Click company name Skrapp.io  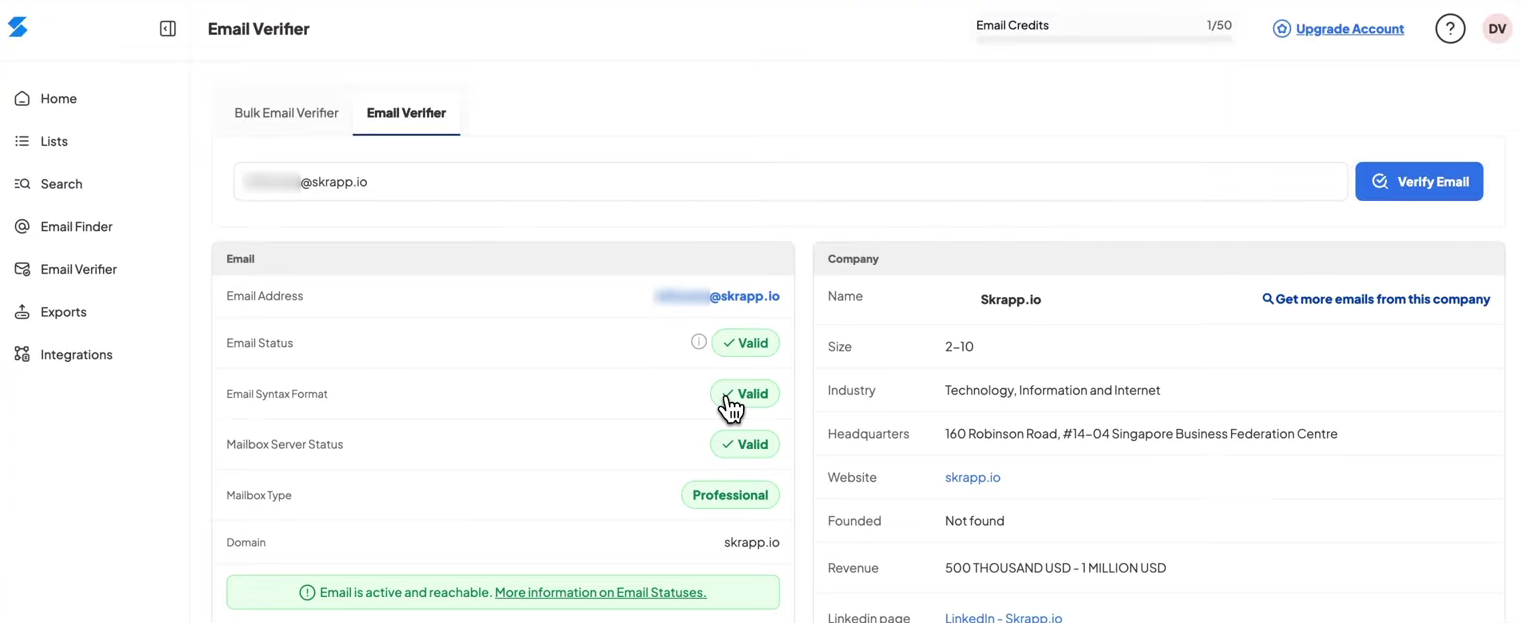[1010, 299]
